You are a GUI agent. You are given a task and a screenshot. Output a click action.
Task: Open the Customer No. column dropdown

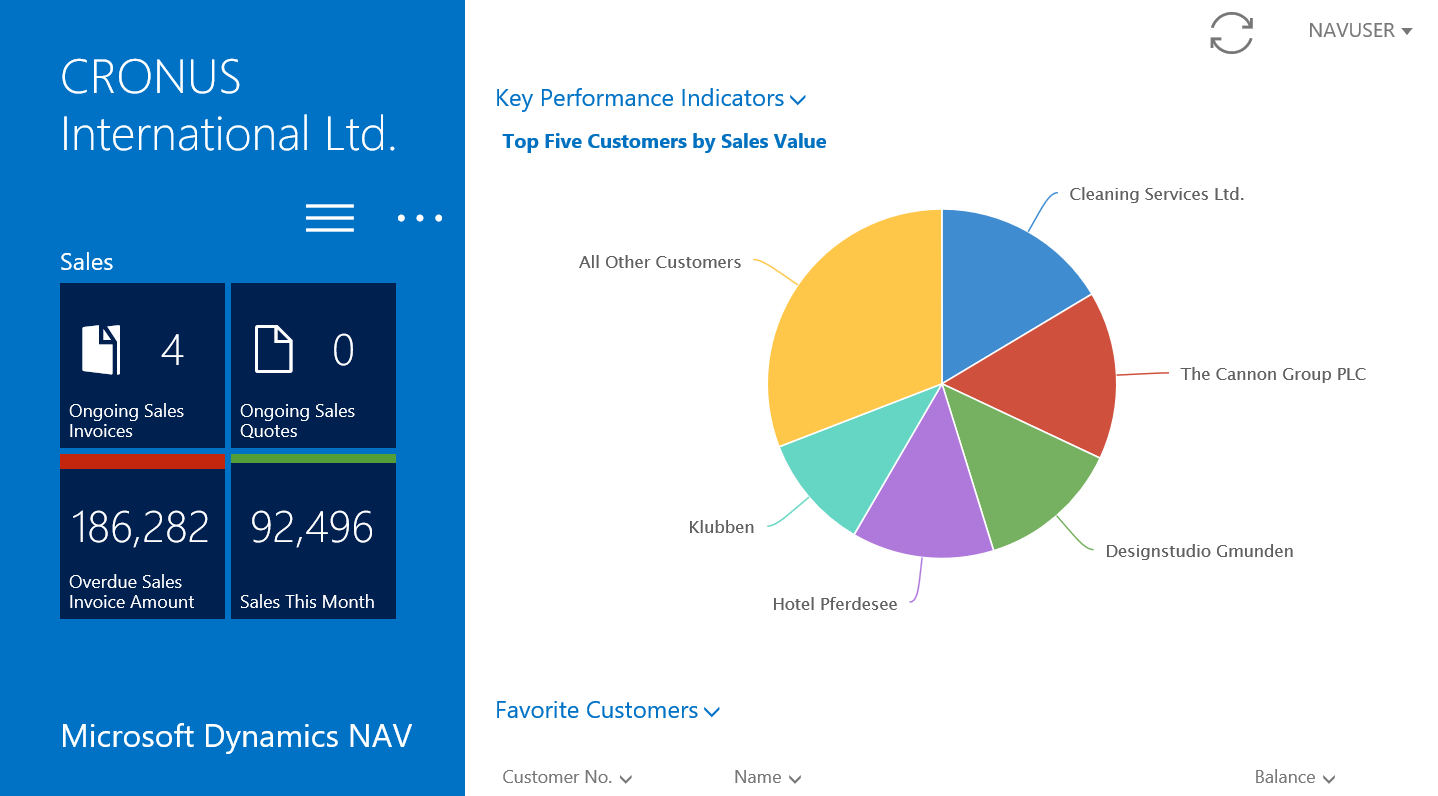click(x=626, y=779)
